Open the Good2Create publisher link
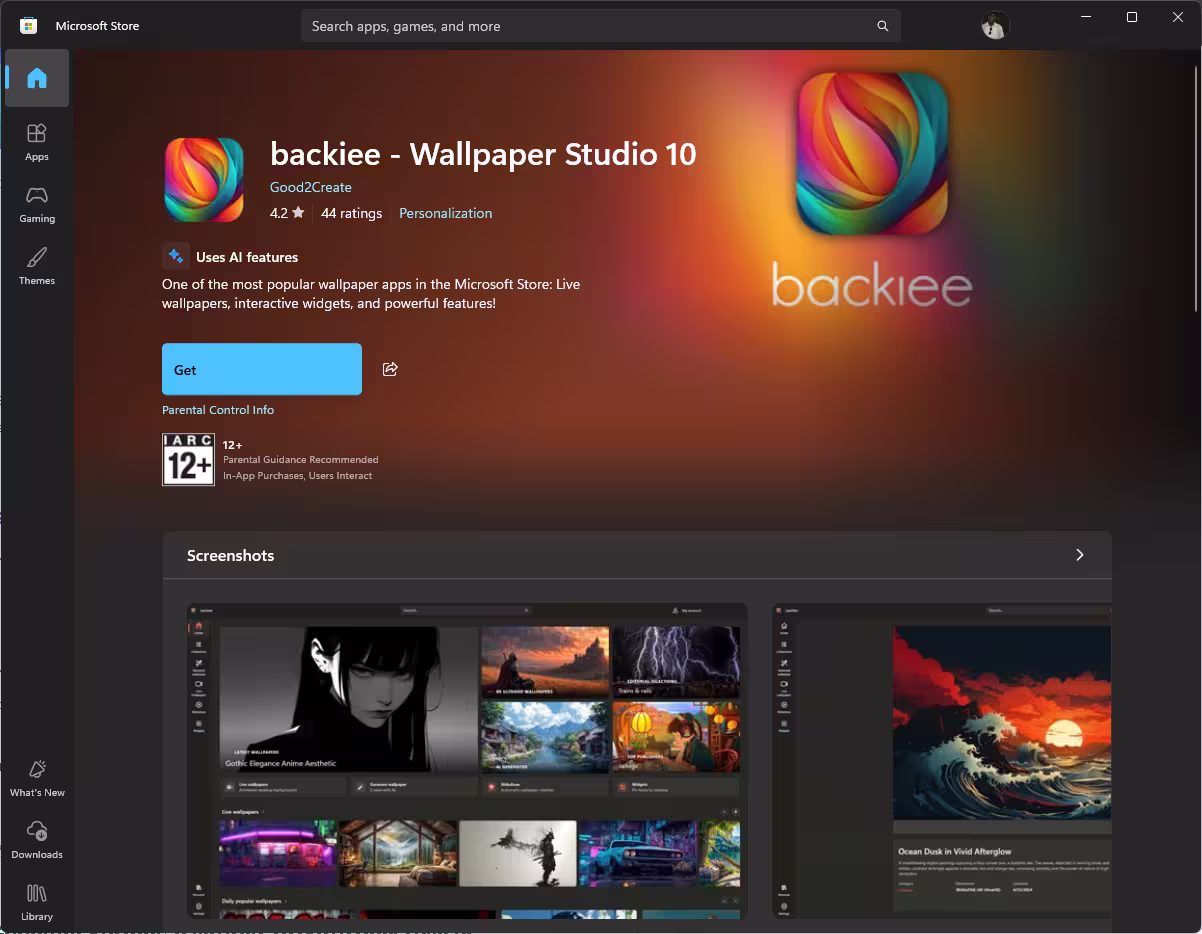Screen dimensions: 1202x934 [x=311, y=187]
